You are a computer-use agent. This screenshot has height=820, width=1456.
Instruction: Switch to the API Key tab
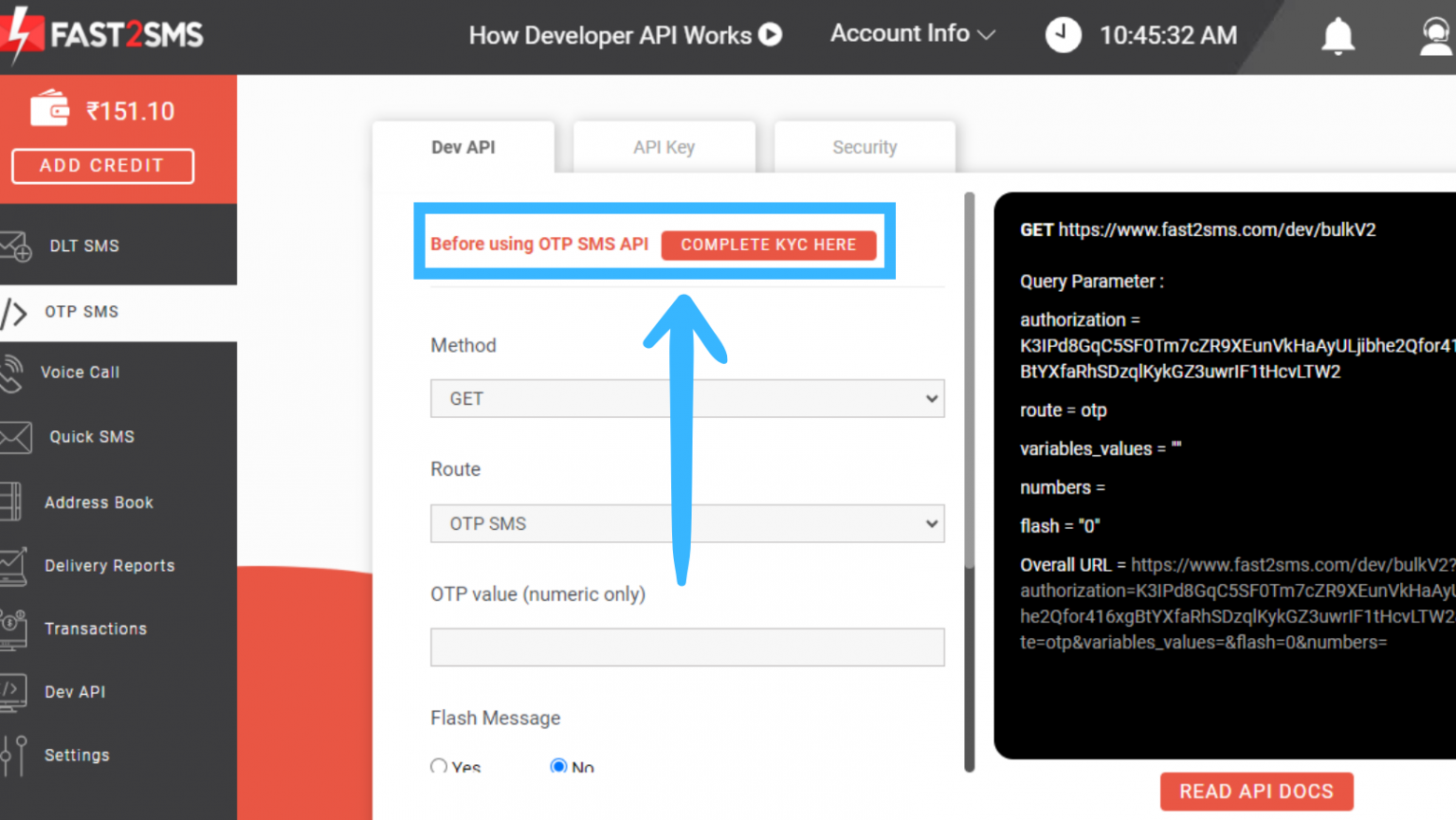[664, 147]
